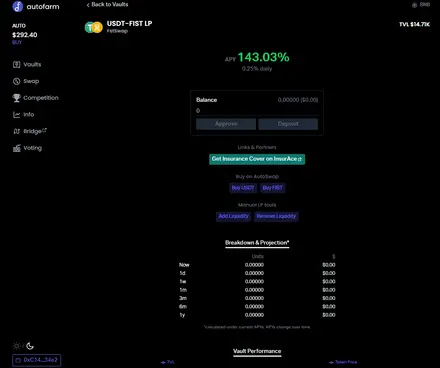Click the TVL $14.71K text

pyautogui.click(x=414, y=24)
